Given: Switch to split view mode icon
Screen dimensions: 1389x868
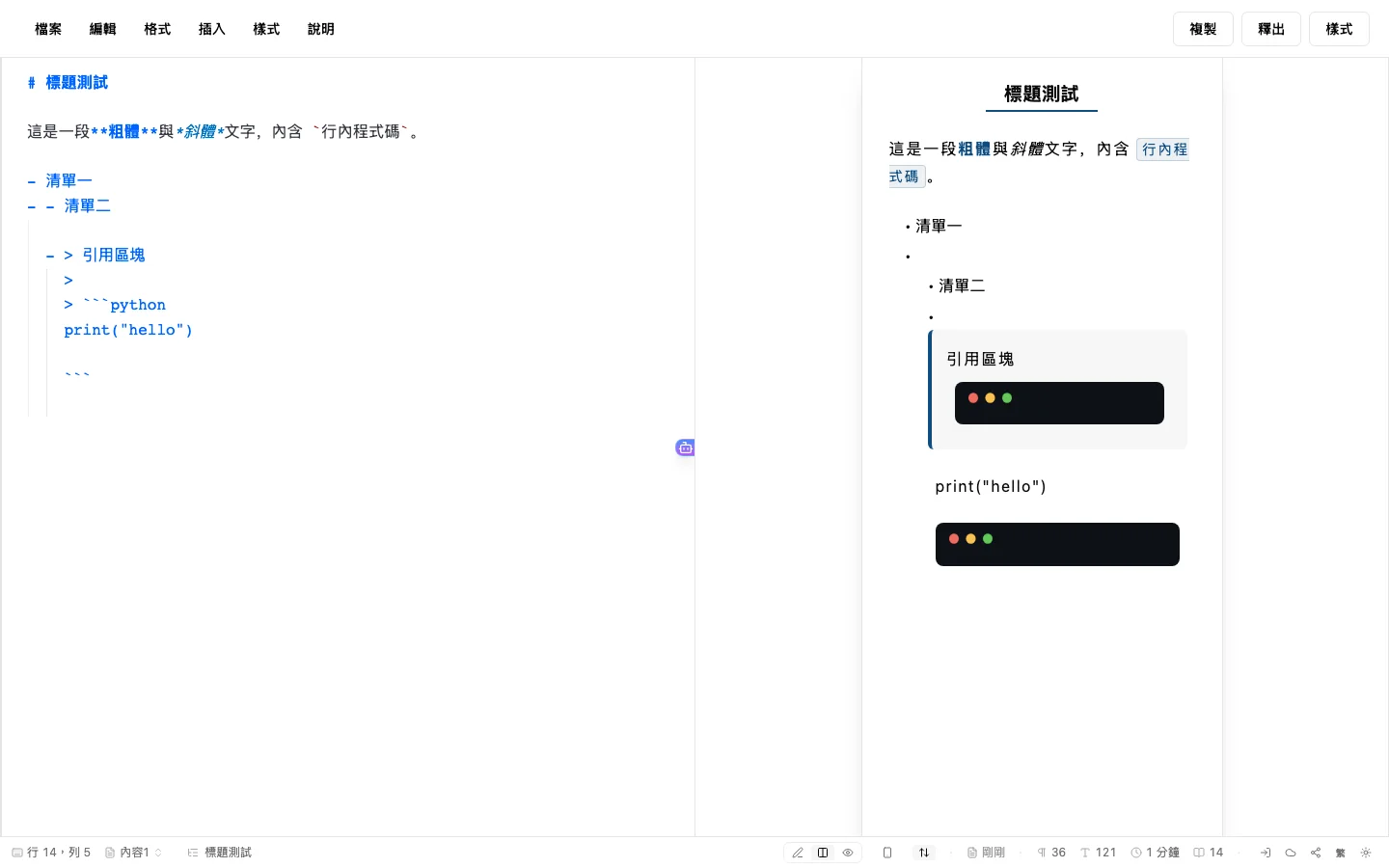Looking at the screenshot, I should 823,853.
